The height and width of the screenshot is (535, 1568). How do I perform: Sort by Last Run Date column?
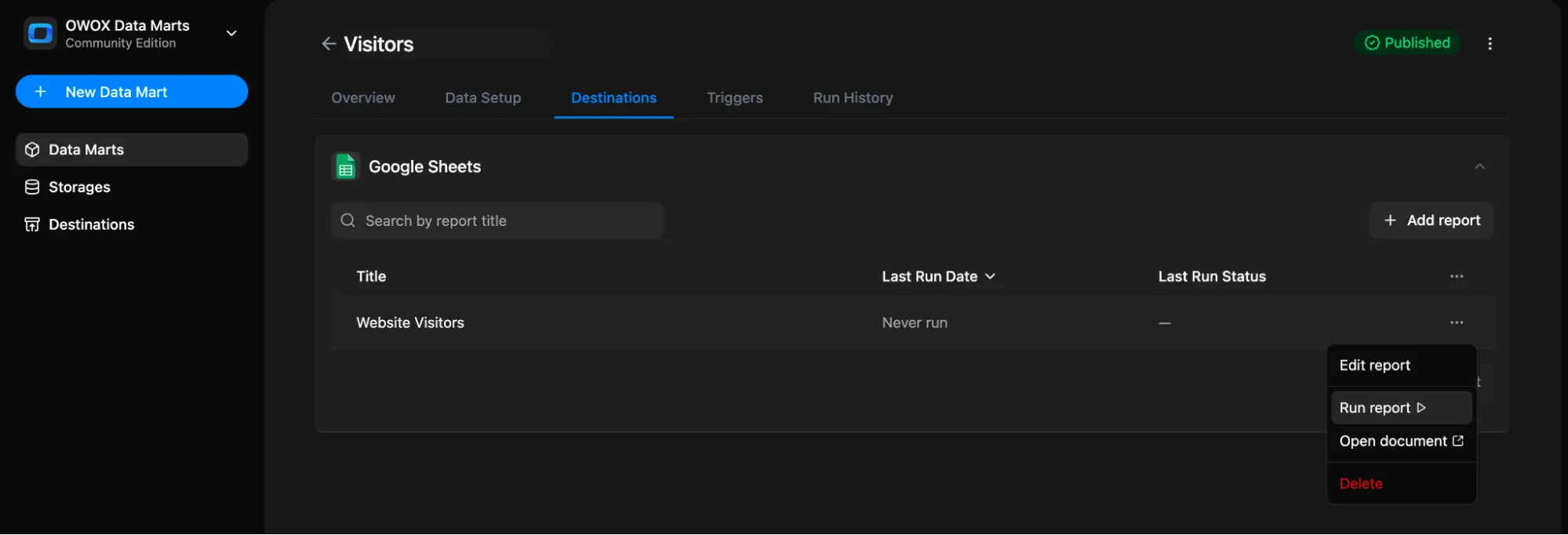938,276
